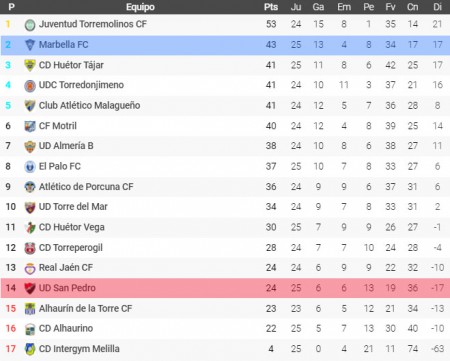Open Atlético de Porcuna CF team link

pos(86,187)
